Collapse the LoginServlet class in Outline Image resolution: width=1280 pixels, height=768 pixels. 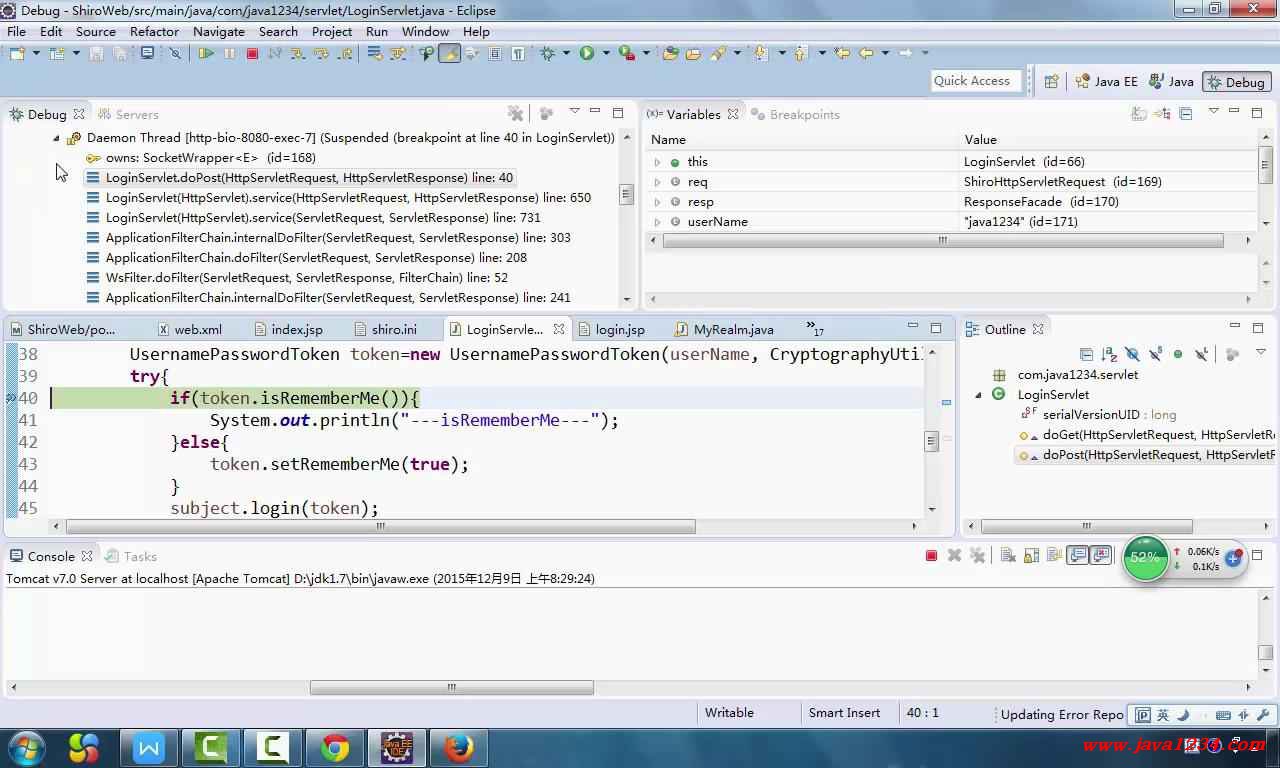point(979,395)
